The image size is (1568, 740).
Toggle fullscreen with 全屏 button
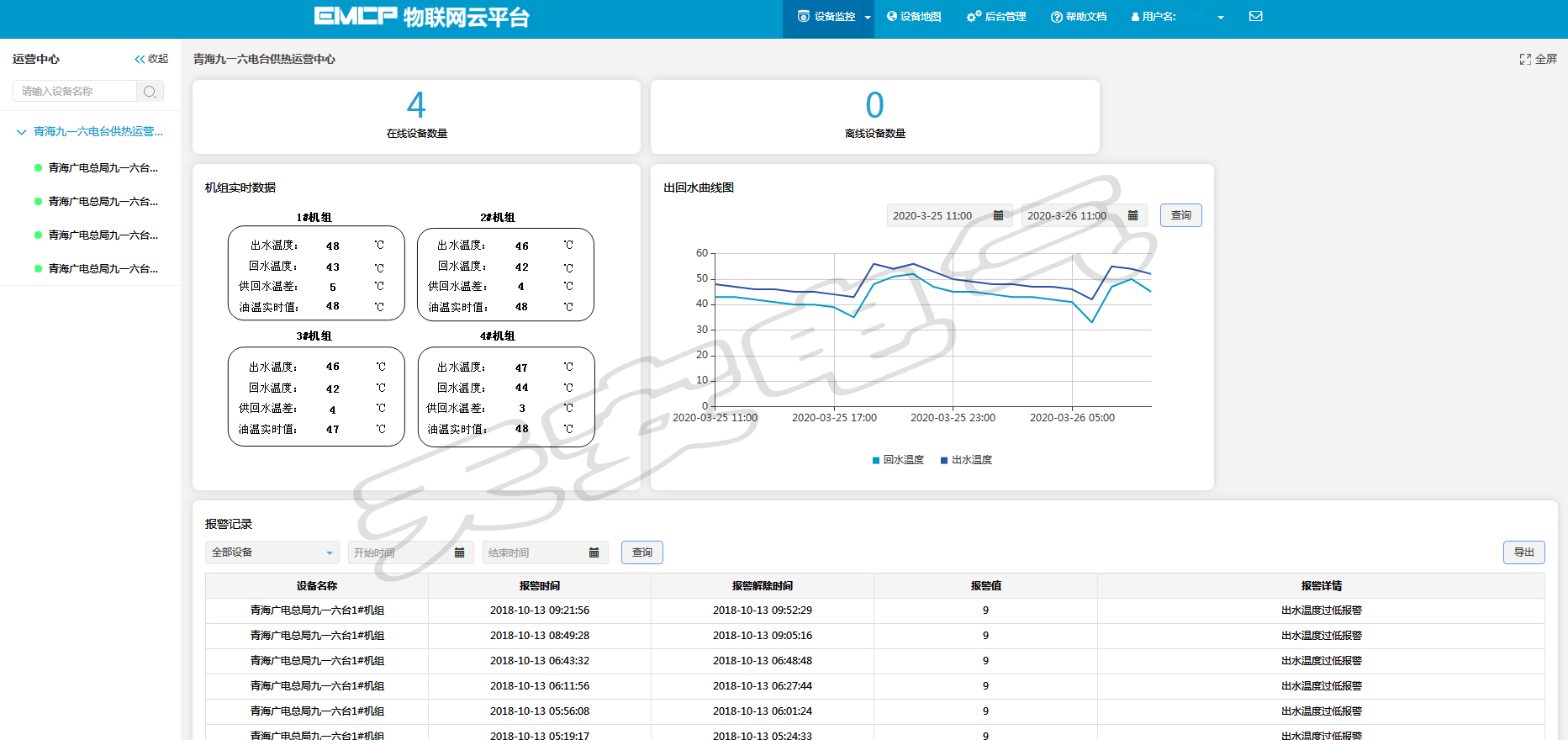click(x=1538, y=59)
